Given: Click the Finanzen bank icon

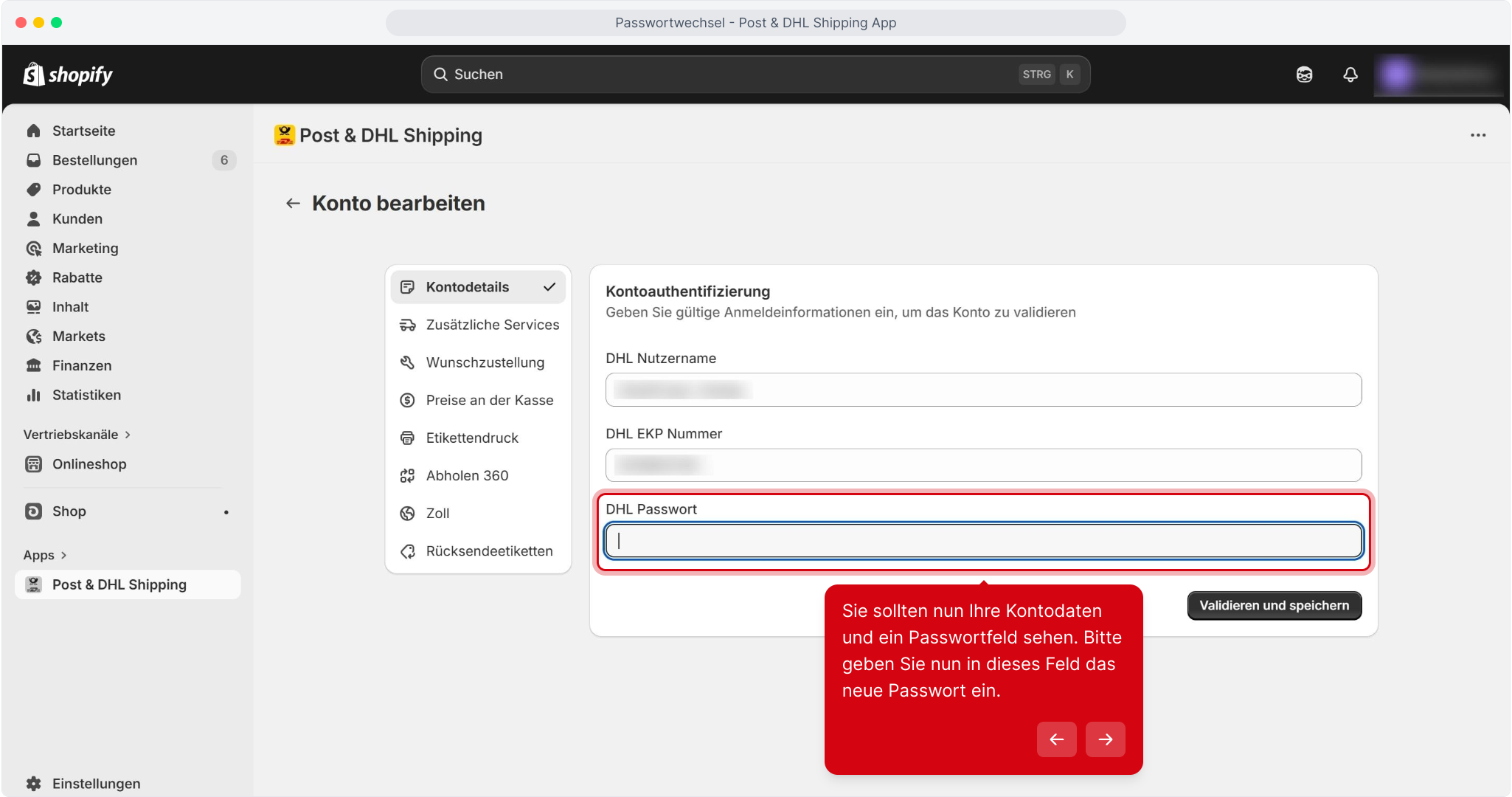Looking at the screenshot, I should coord(34,366).
